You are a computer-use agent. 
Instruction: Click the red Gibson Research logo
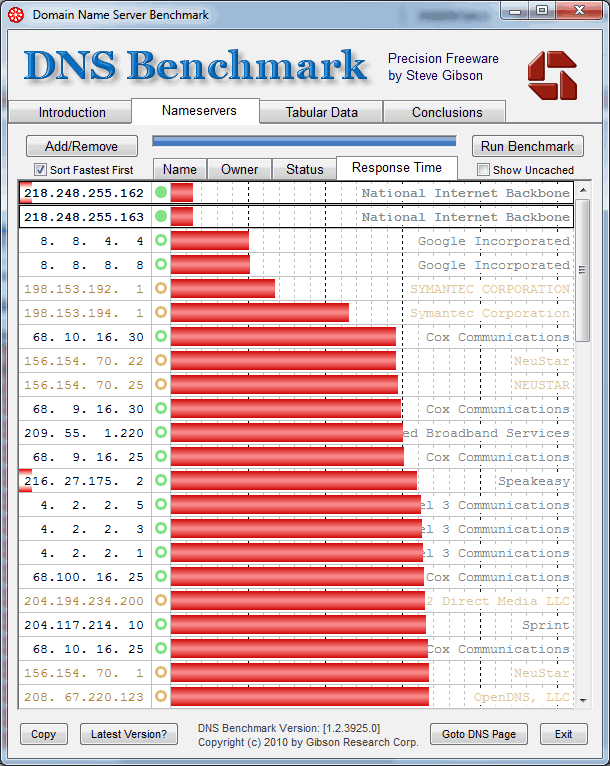[x=552, y=76]
